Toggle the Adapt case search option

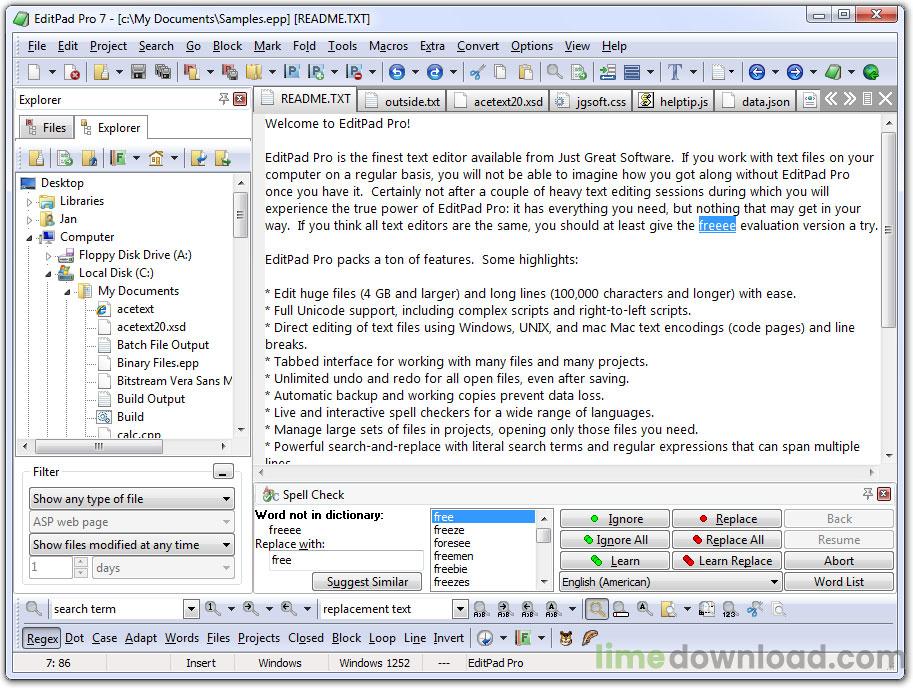[x=140, y=638]
